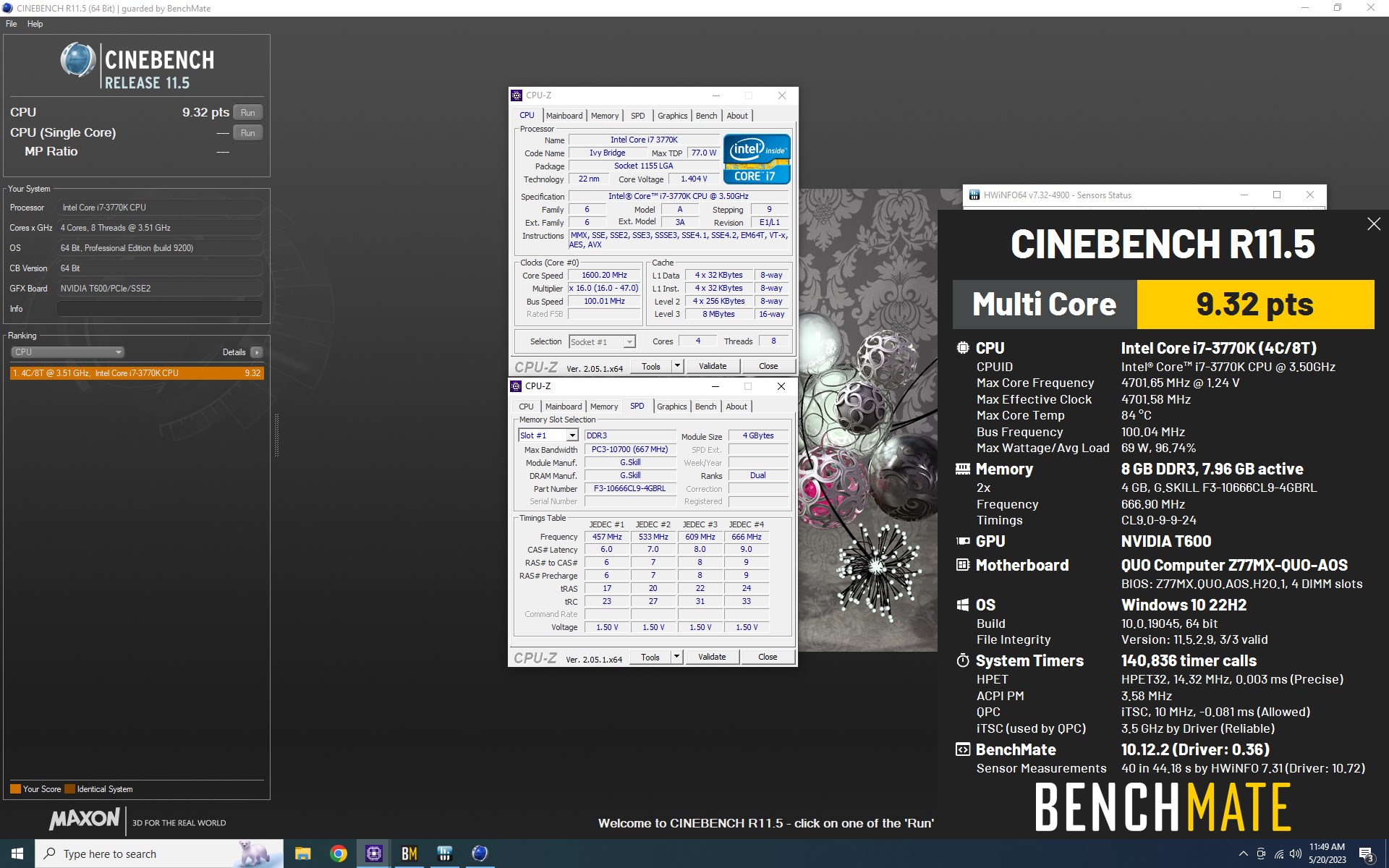This screenshot has width=1389, height=868.
Task: Click the Cinebench panel splitter handle
Action: 276,435
